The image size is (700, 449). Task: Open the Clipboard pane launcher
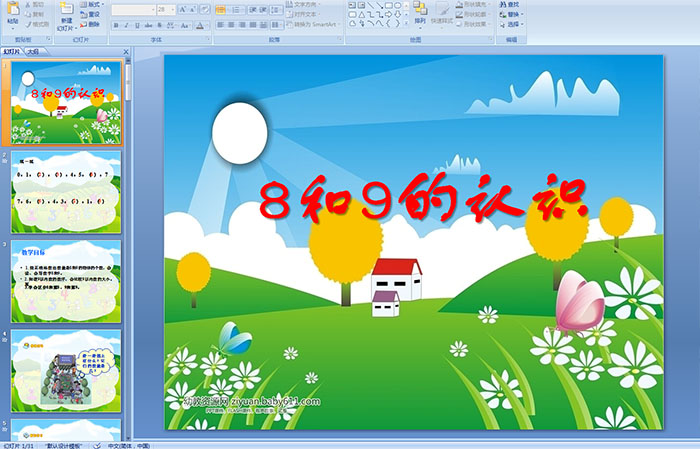(48, 40)
